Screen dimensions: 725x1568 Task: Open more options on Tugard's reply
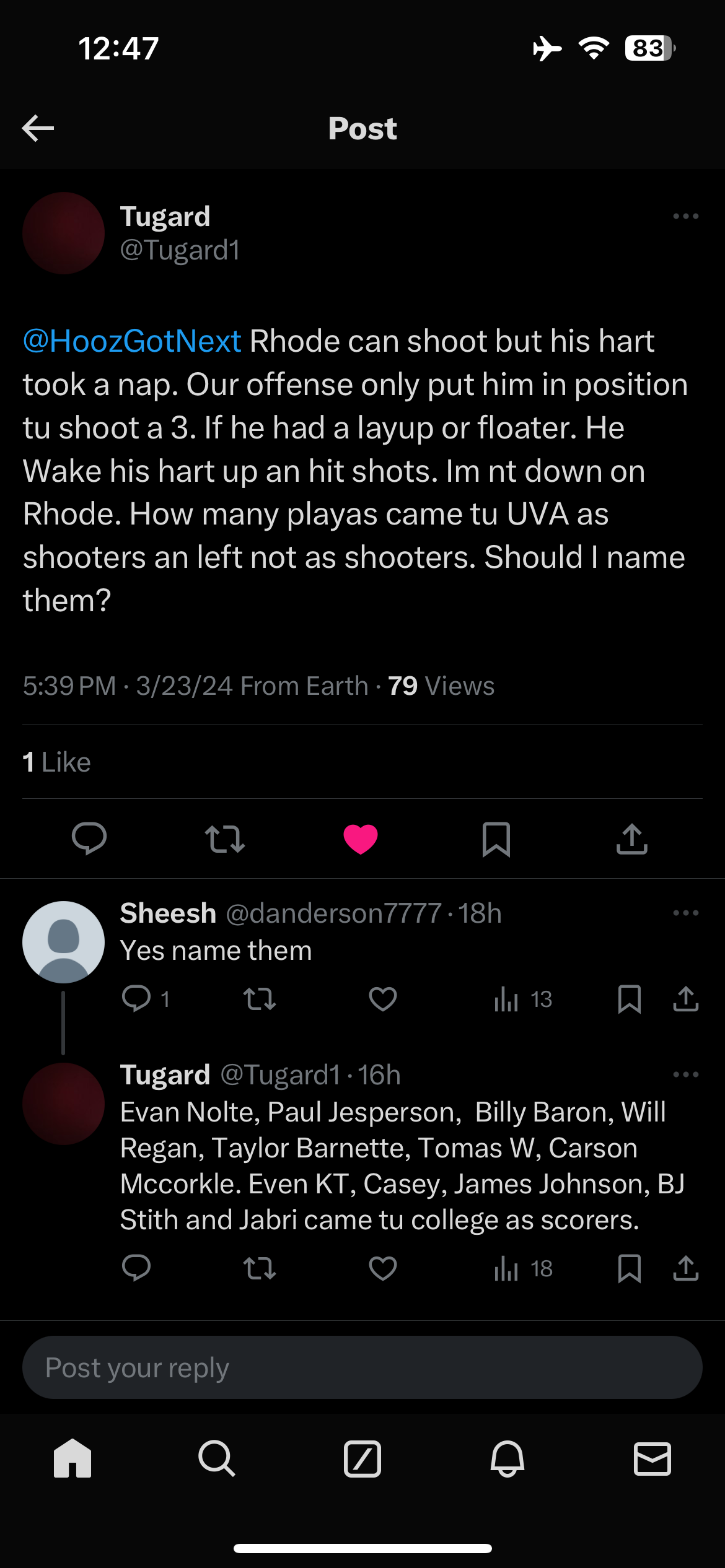(x=685, y=1074)
